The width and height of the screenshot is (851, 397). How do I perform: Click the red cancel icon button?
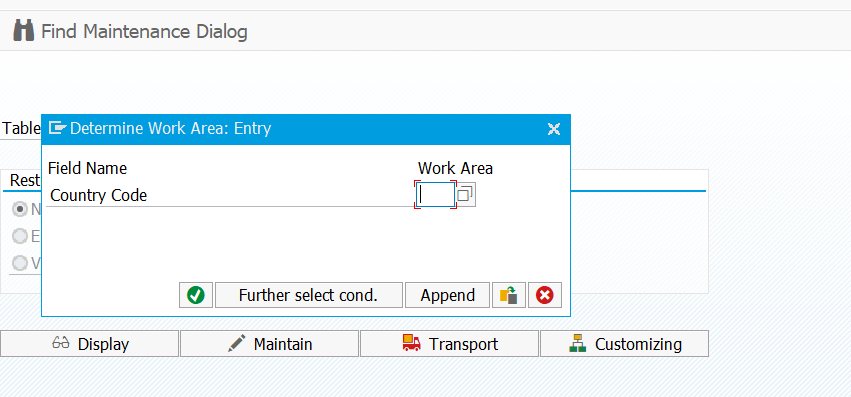coord(544,295)
